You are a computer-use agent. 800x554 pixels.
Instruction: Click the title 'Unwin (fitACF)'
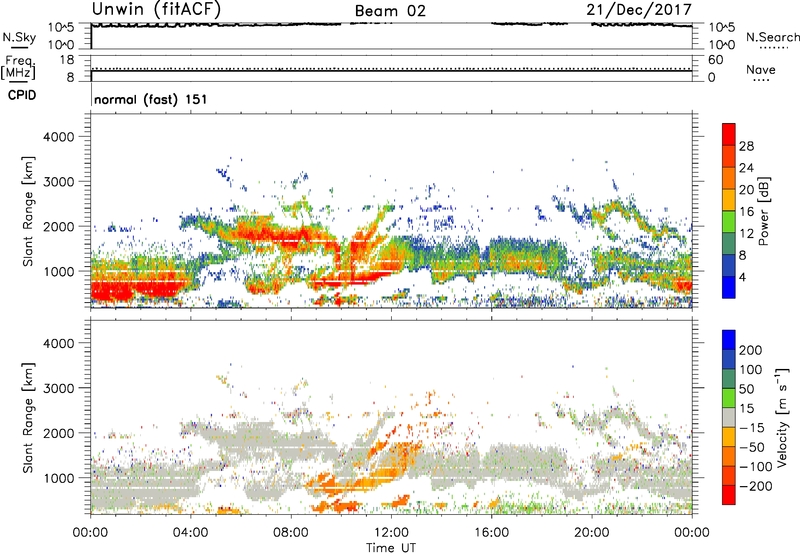pyautogui.click(x=156, y=10)
